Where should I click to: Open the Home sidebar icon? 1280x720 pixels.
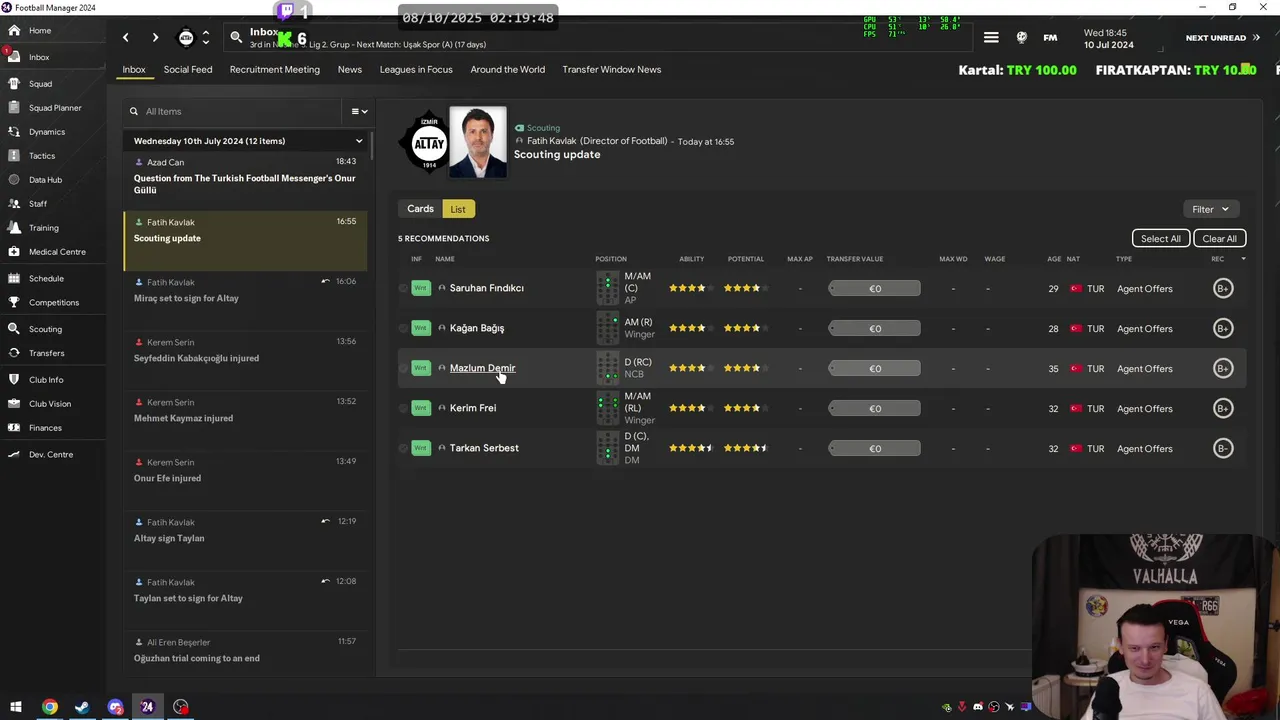[14, 31]
